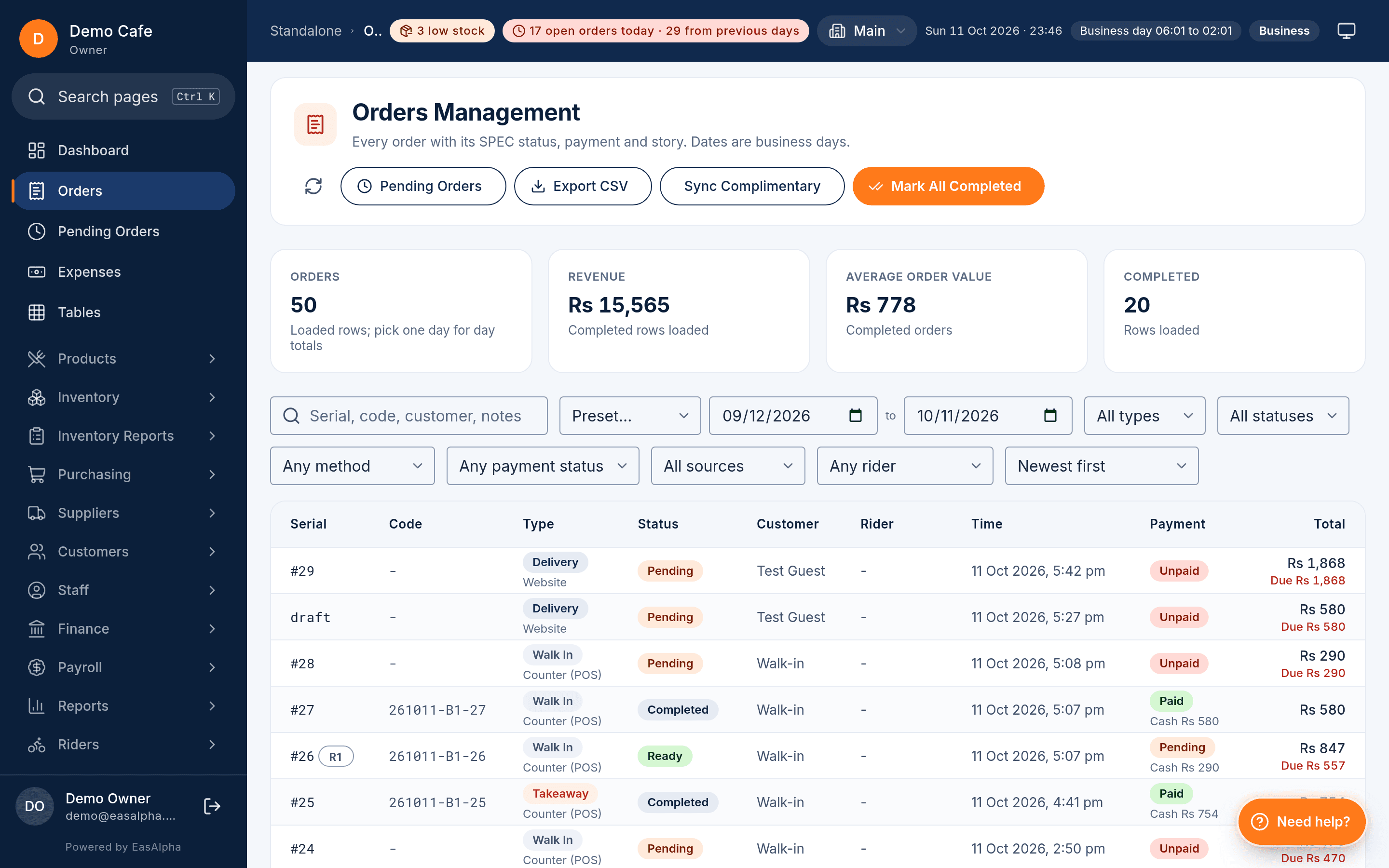Open the start date calendar picker icon
The width and height of the screenshot is (1389, 868).
click(x=855, y=415)
